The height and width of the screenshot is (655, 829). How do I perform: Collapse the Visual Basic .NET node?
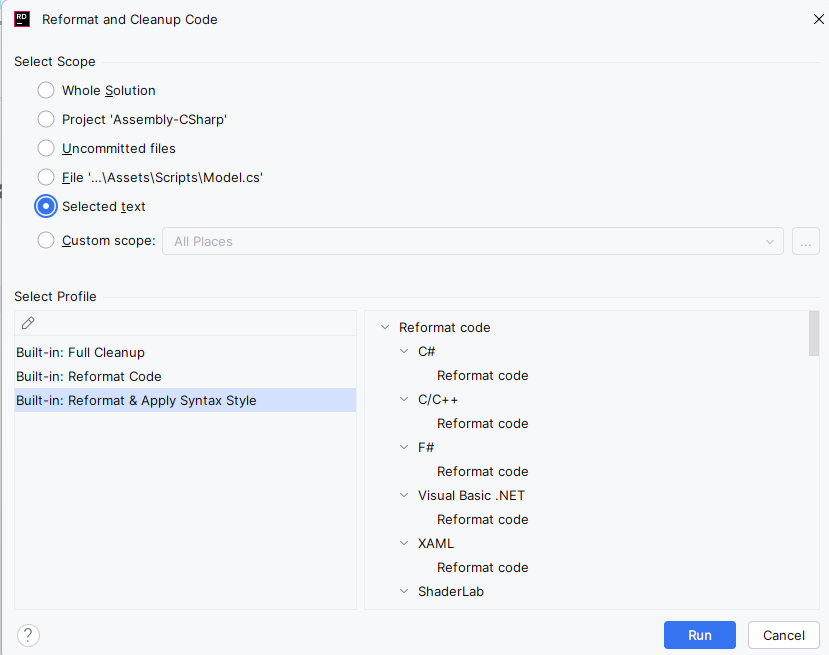click(403, 495)
